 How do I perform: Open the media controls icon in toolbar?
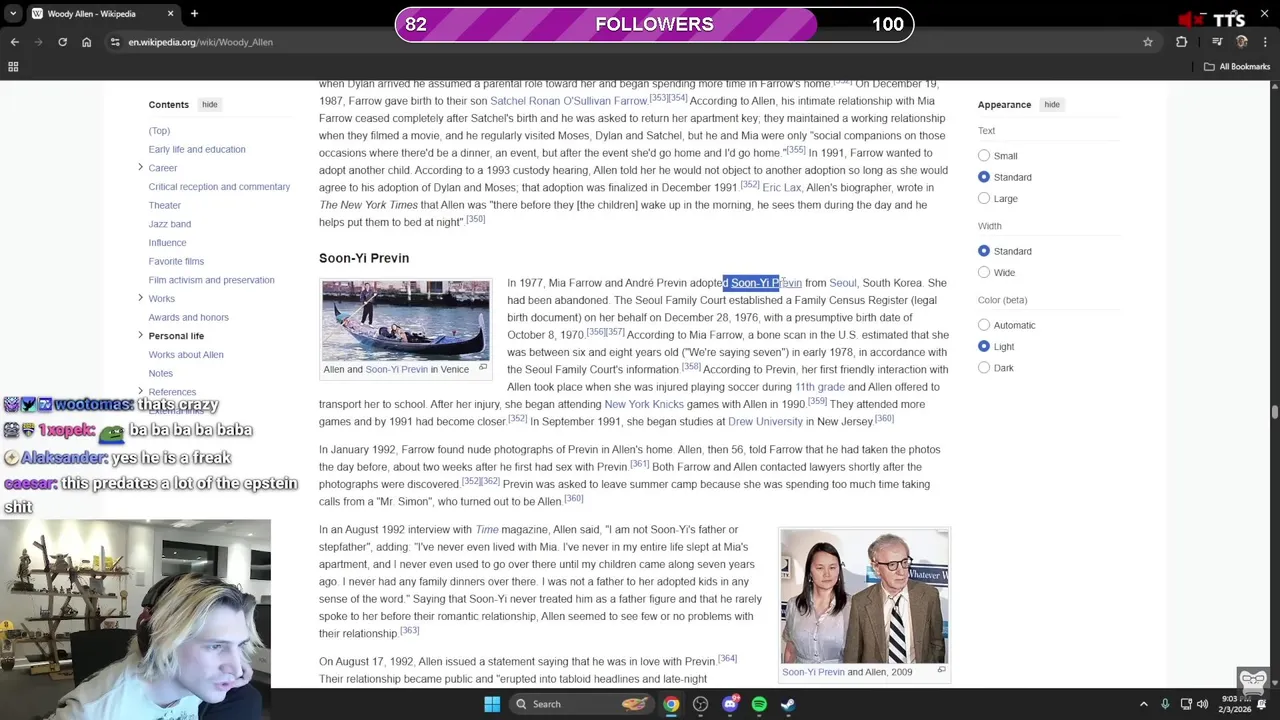[x=1217, y=42]
